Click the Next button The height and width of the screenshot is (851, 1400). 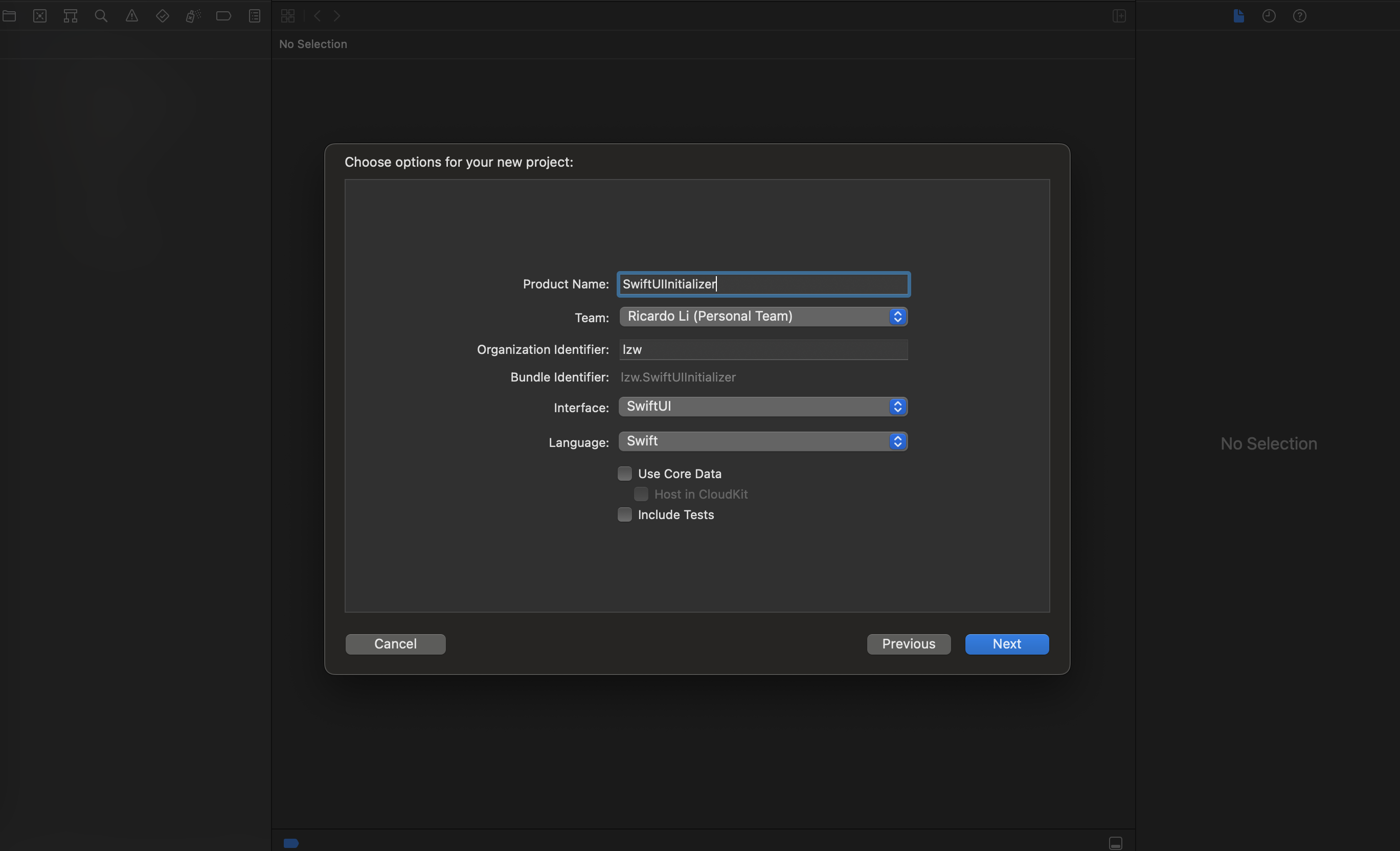pos(1006,644)
